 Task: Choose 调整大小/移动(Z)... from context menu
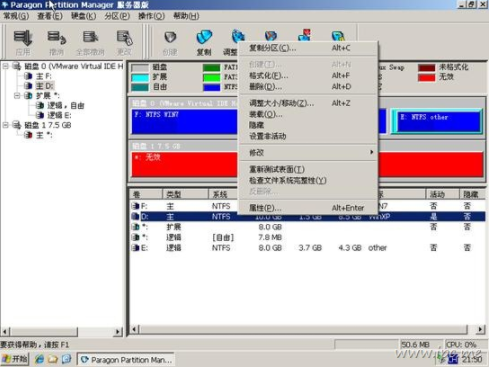pos(308,103)
